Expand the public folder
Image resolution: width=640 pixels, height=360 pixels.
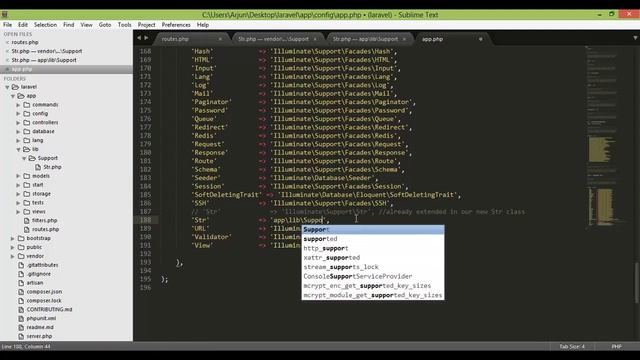point(13,247)
